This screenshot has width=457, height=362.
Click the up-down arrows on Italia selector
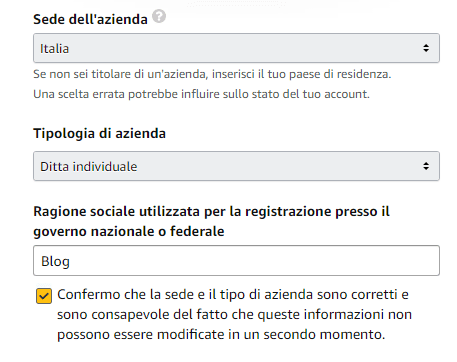click(x=426, y=48)
